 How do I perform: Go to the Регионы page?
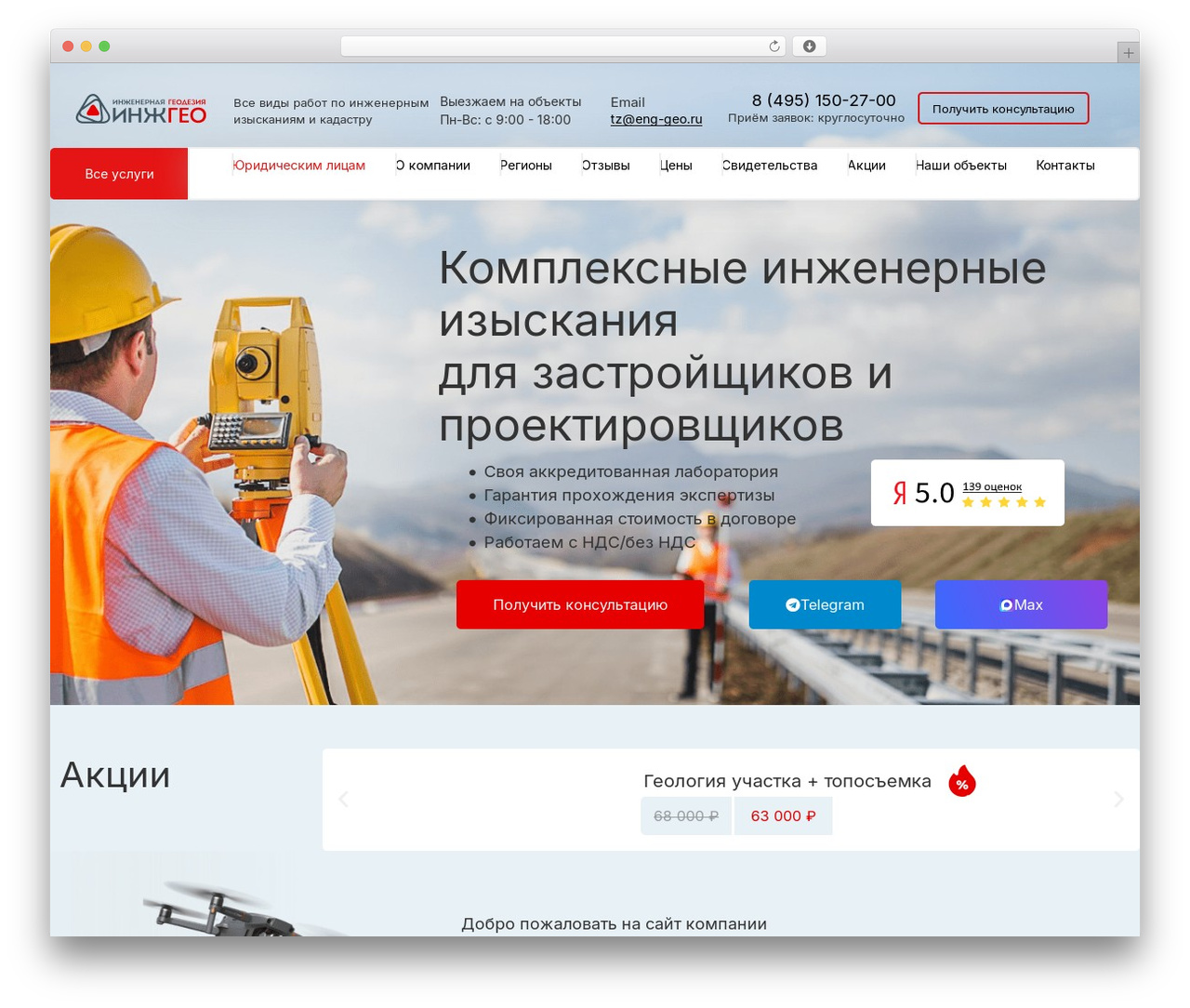tap(525, 166)
